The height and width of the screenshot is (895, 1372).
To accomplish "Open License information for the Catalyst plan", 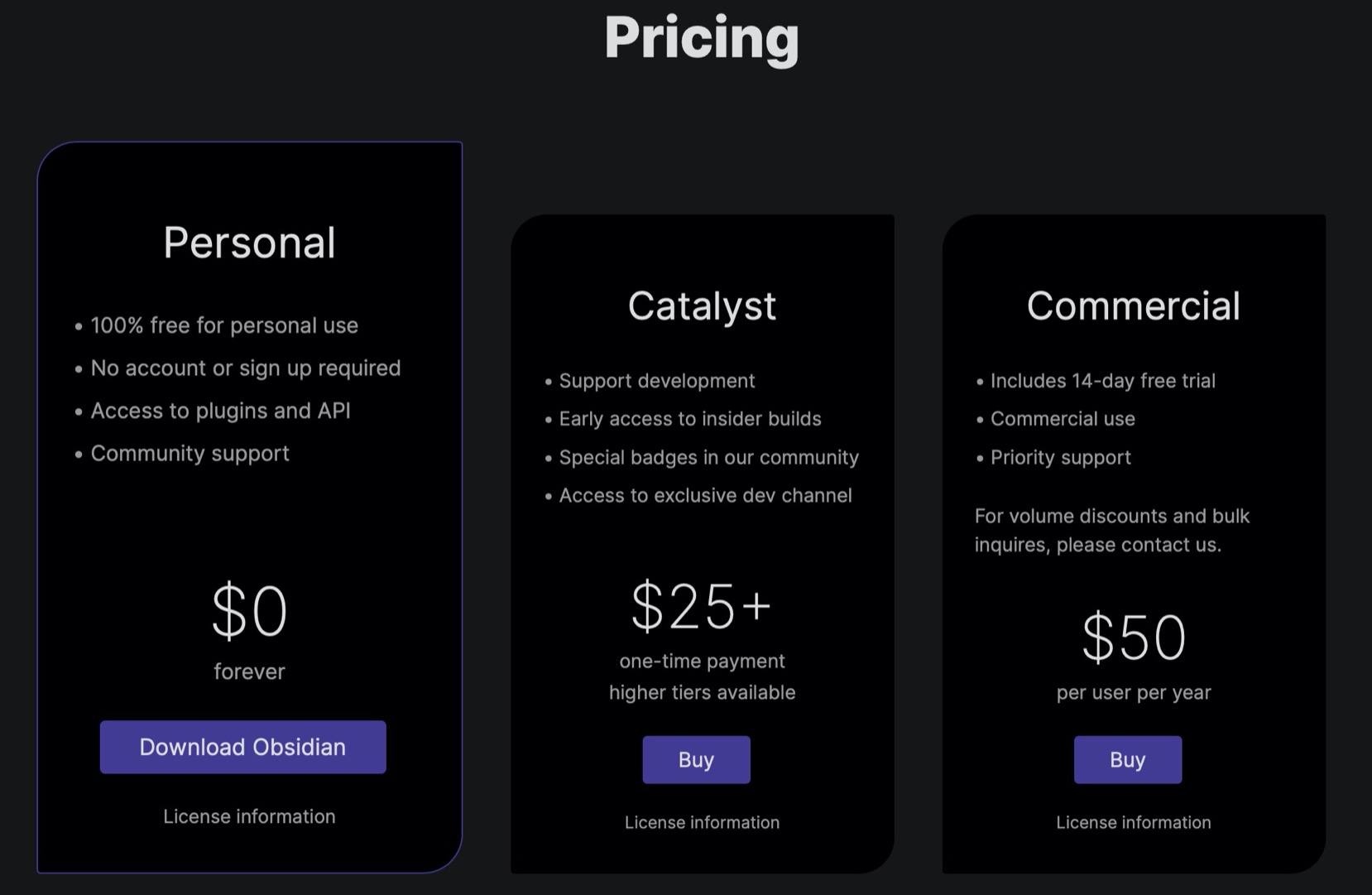I will (x=702, y=822).
